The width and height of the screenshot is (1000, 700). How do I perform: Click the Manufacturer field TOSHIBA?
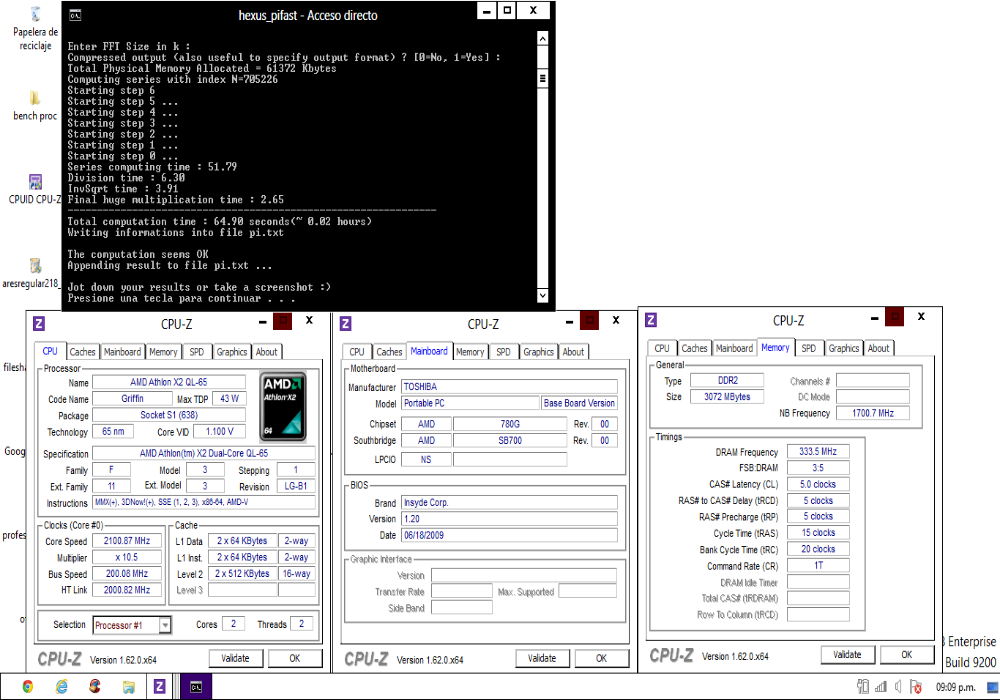pyautogui.click(x=509, y=386)
